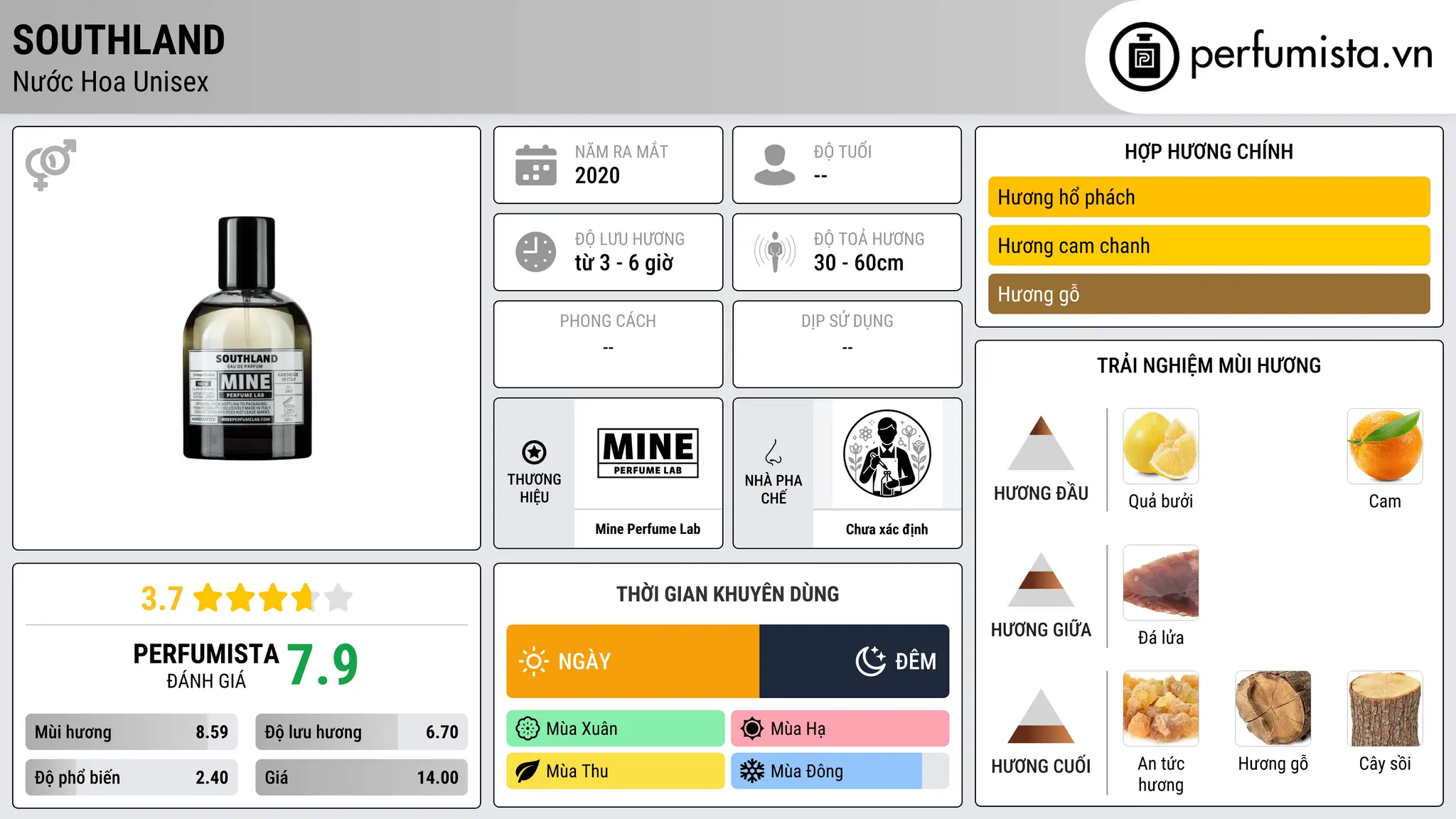The width and height of the screenshot is (1456, 819).
Task: Click the PERFUMISTA ĐÁNH GIÁ label
Action: click(206, 666)
